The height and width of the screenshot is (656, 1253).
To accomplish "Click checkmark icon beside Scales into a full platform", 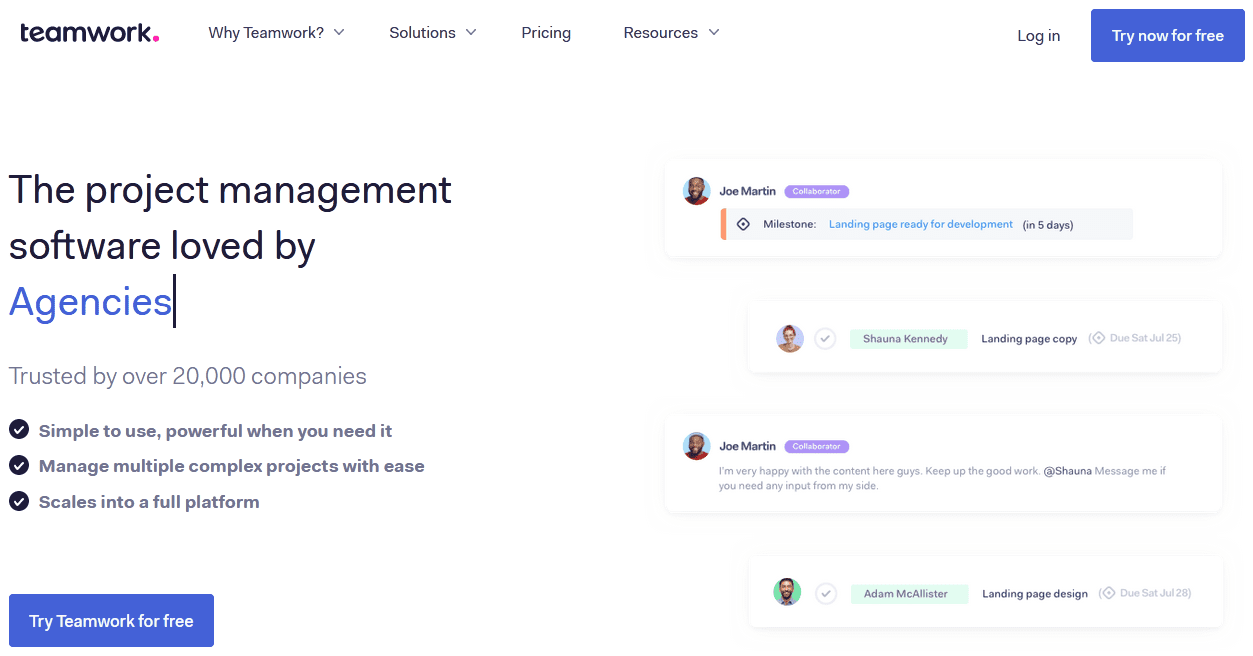I will tap(18, 501).
